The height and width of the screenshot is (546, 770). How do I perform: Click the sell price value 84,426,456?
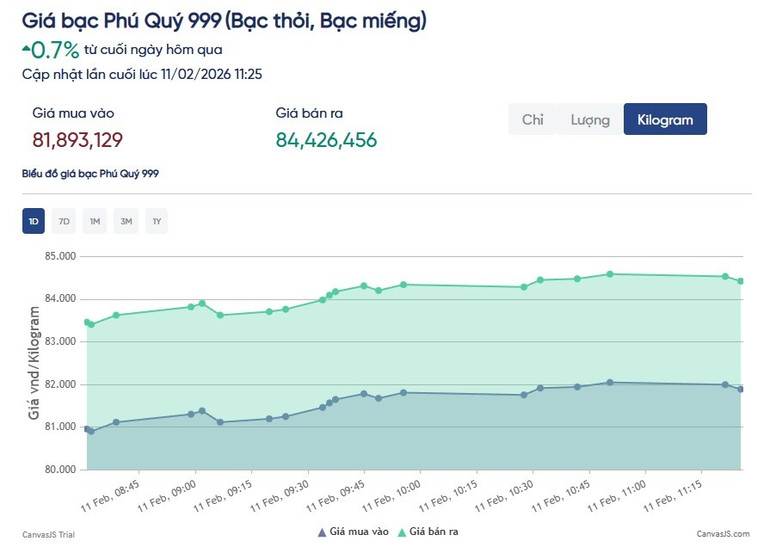point(326,140)
